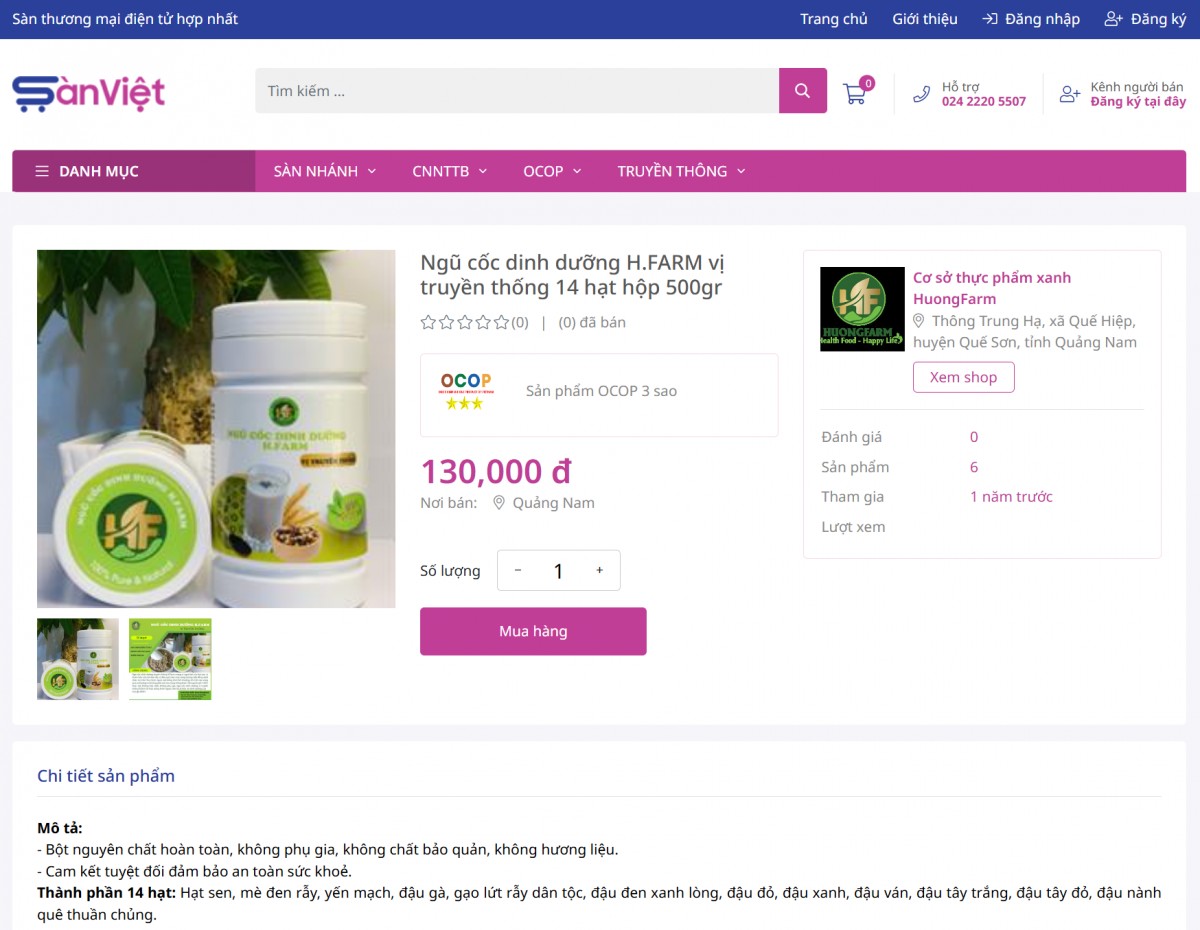The width and height of the screenshot is (1200, 930).
Task: Click the seller channel user icon
Action: pyautogui.click(x=1070, y=94)
